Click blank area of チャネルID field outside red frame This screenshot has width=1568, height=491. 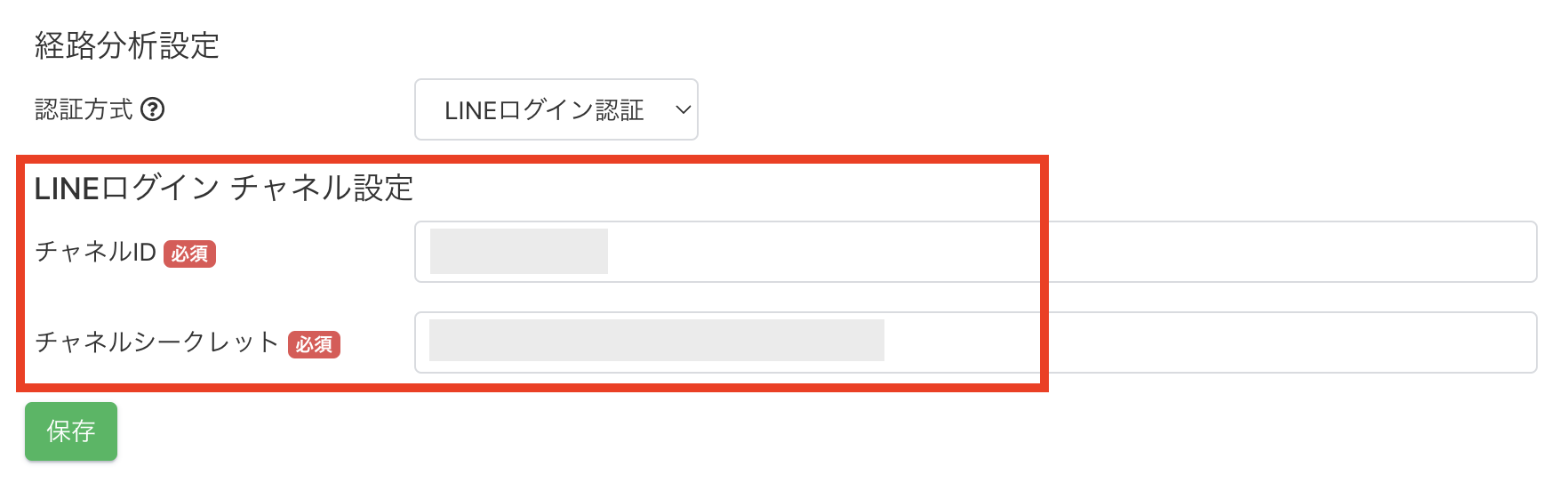tap(1289, 252)
